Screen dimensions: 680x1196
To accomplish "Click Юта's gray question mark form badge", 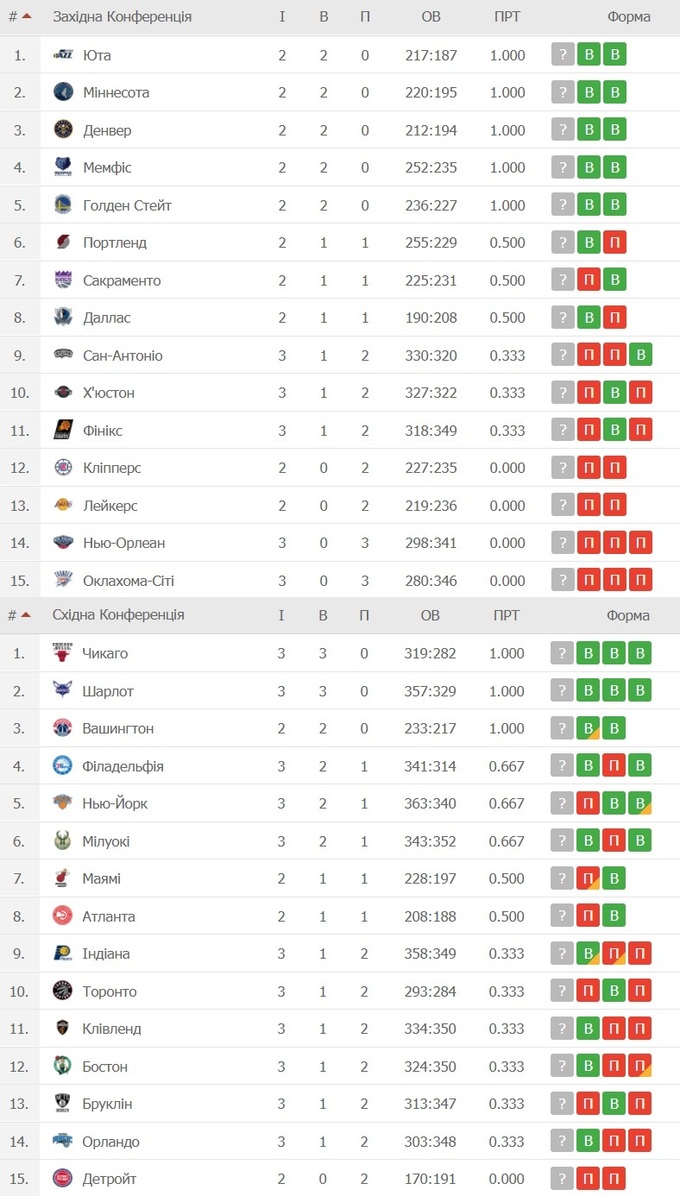I will coord(564,55).
